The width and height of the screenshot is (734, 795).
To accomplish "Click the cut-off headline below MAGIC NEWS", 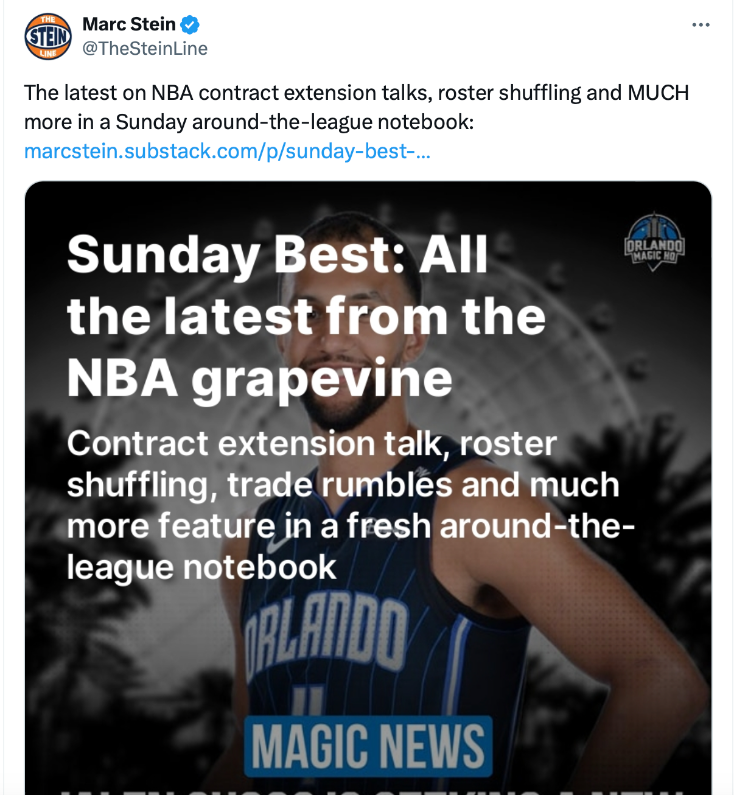I will pos(368,788).
